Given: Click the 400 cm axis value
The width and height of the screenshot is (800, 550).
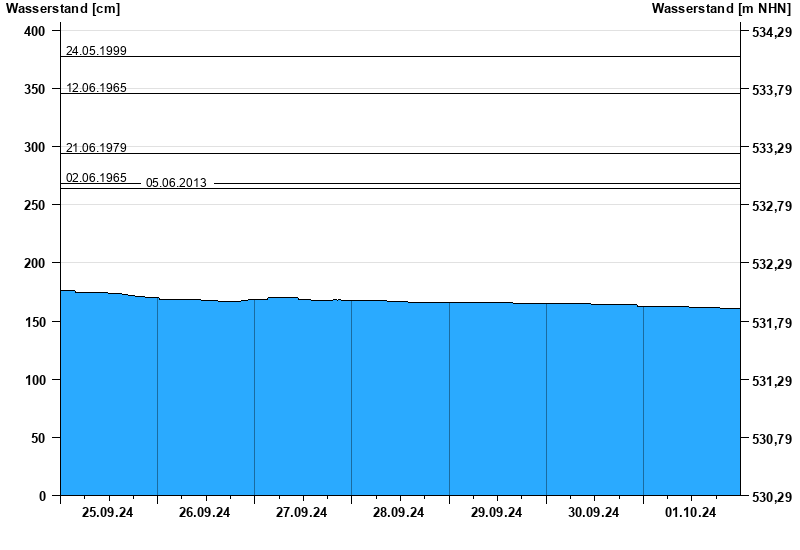Looking at the screenshot, I should 35,31.
